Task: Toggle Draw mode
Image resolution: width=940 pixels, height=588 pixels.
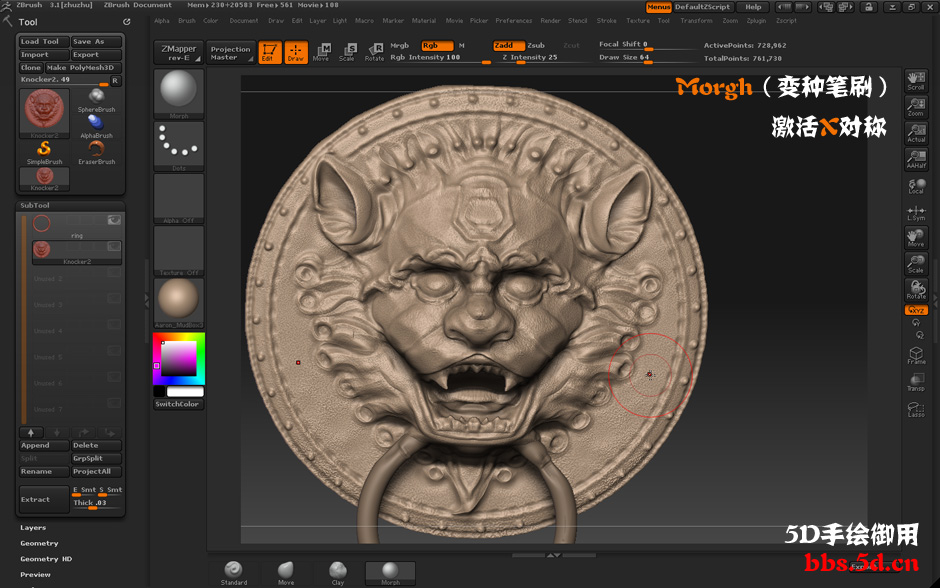Action: pyautogui.click(x=296, y=52)
